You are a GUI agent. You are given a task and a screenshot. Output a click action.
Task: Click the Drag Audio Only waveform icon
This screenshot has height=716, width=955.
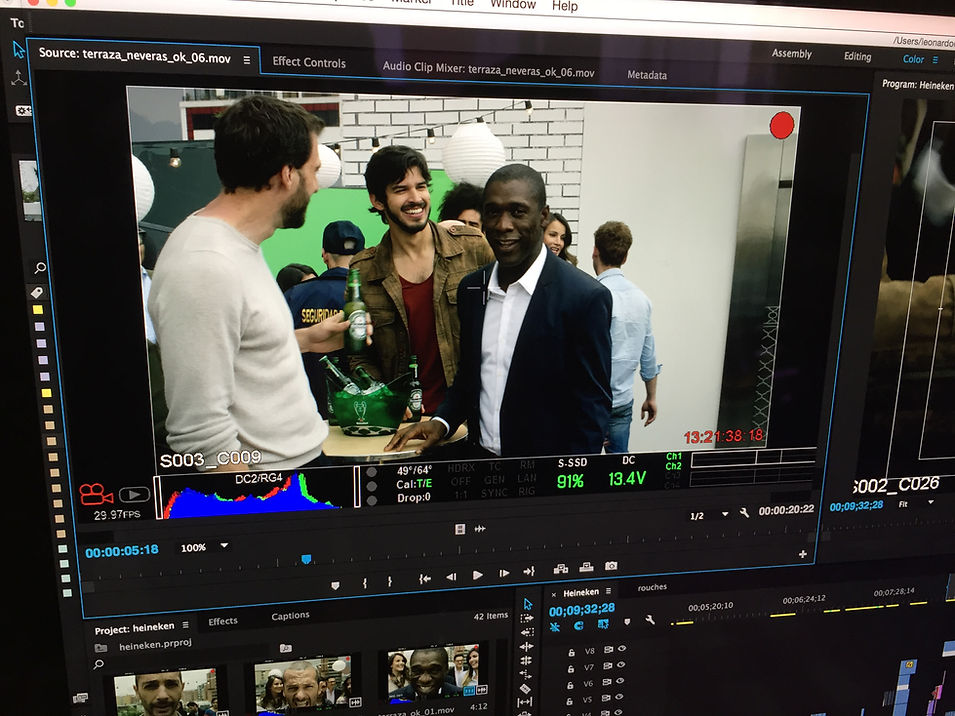[480, 528]
